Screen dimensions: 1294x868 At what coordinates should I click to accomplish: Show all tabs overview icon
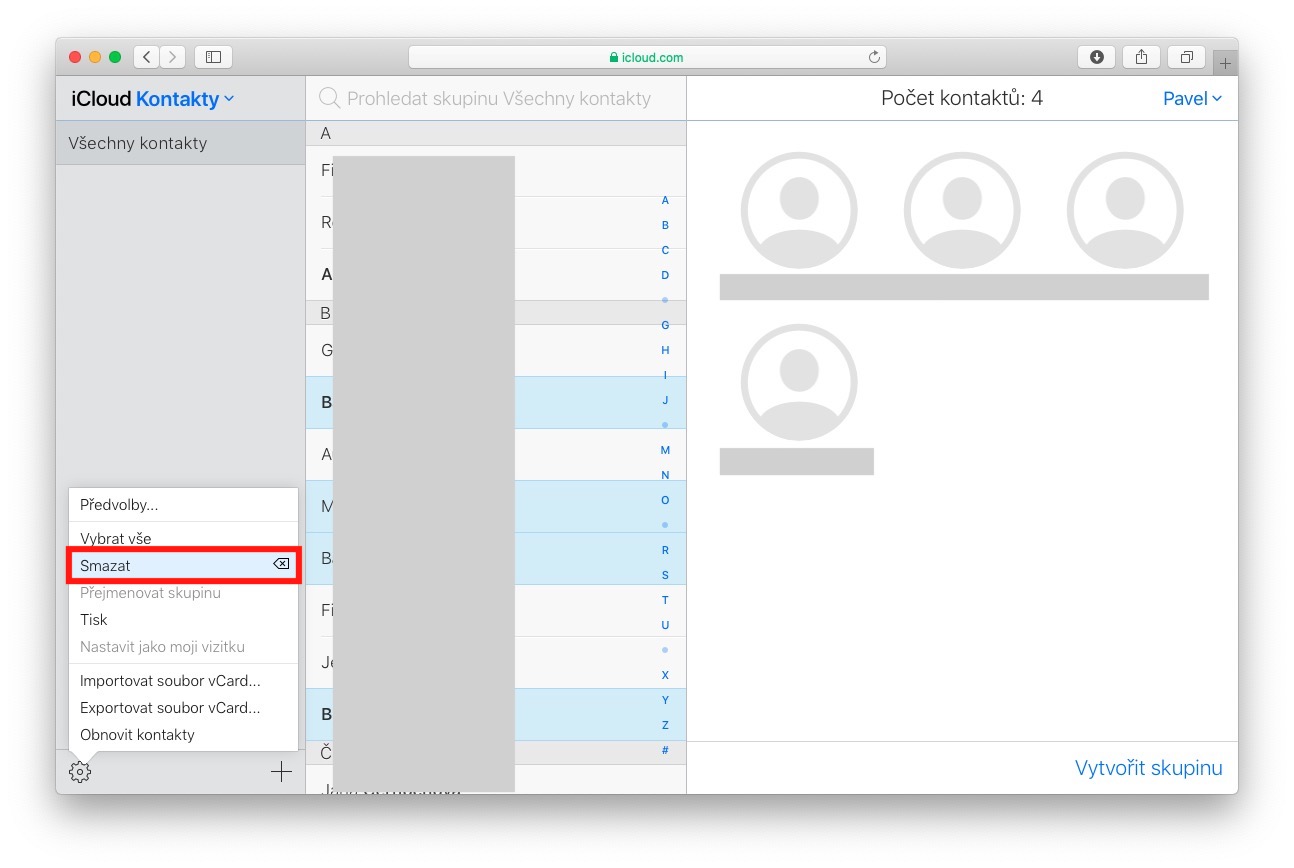point(1187,57)
